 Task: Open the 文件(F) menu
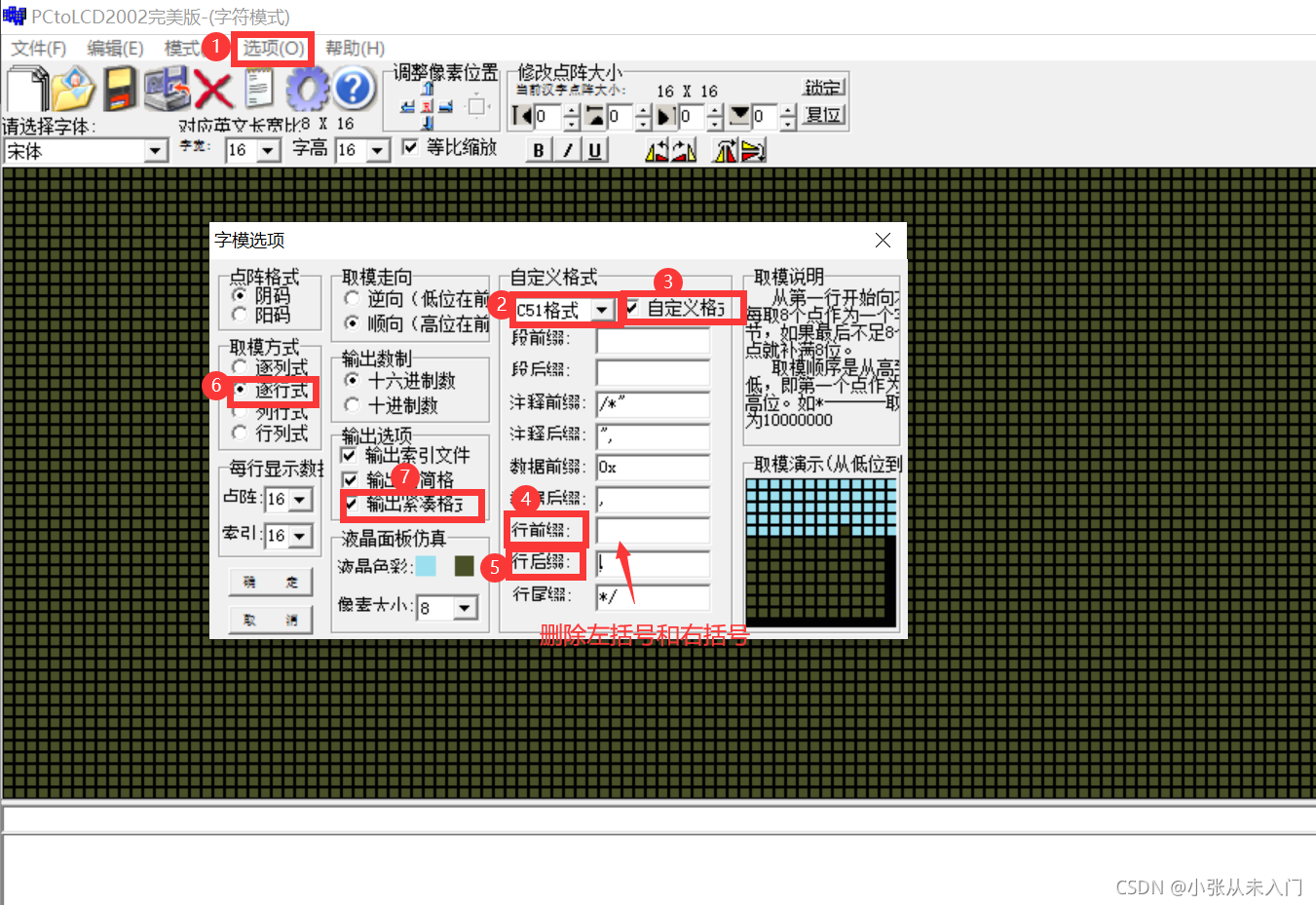pyautogui.click(x=36, y=48)
